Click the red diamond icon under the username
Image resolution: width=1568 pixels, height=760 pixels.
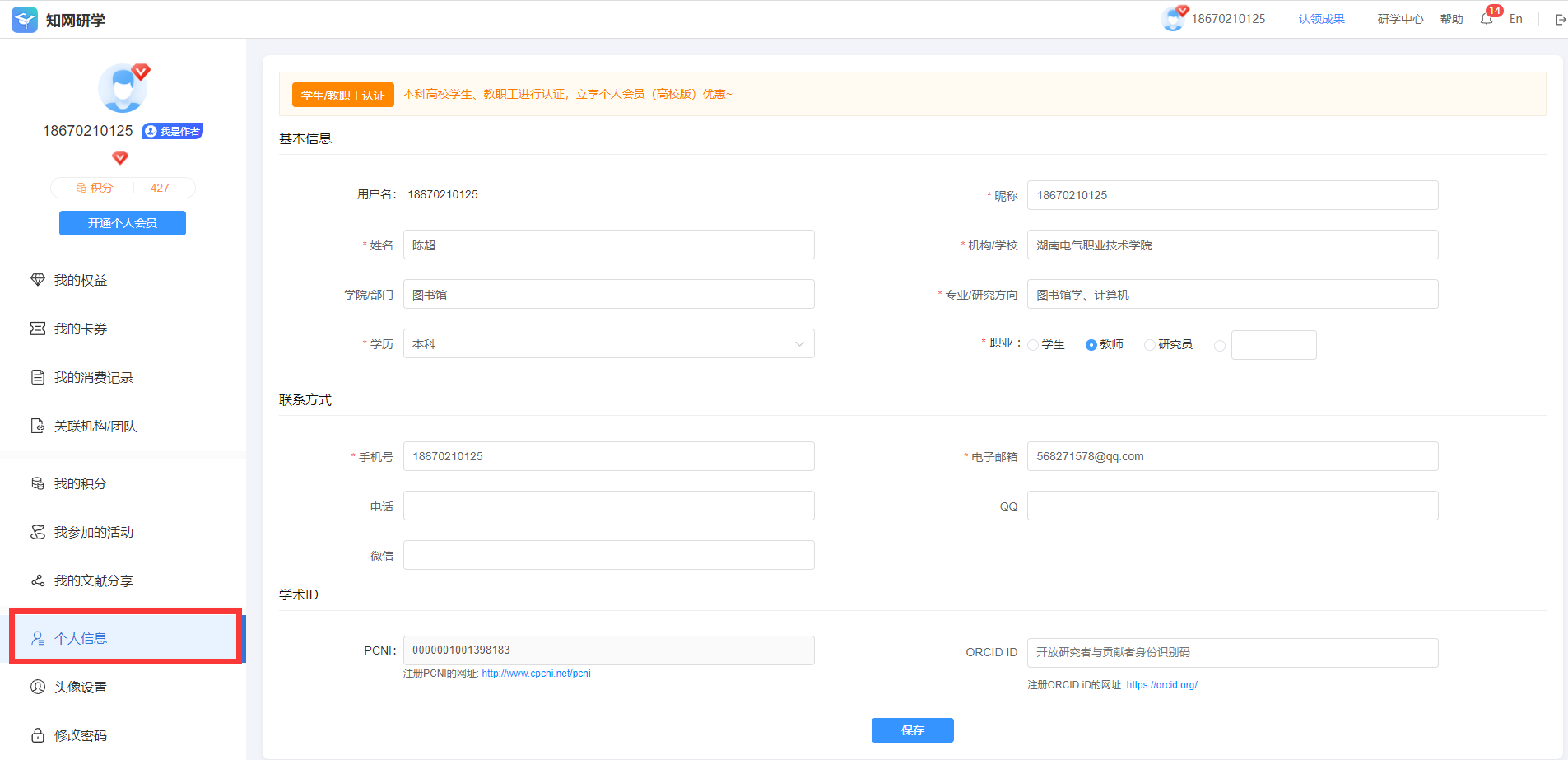pos(120,157)
